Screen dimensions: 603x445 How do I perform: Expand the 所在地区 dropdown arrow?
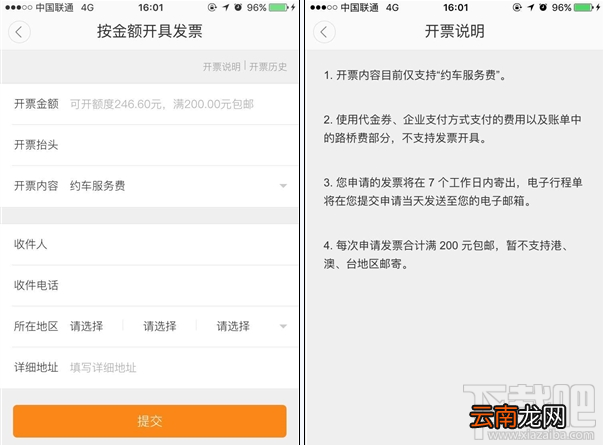(283, 327)
